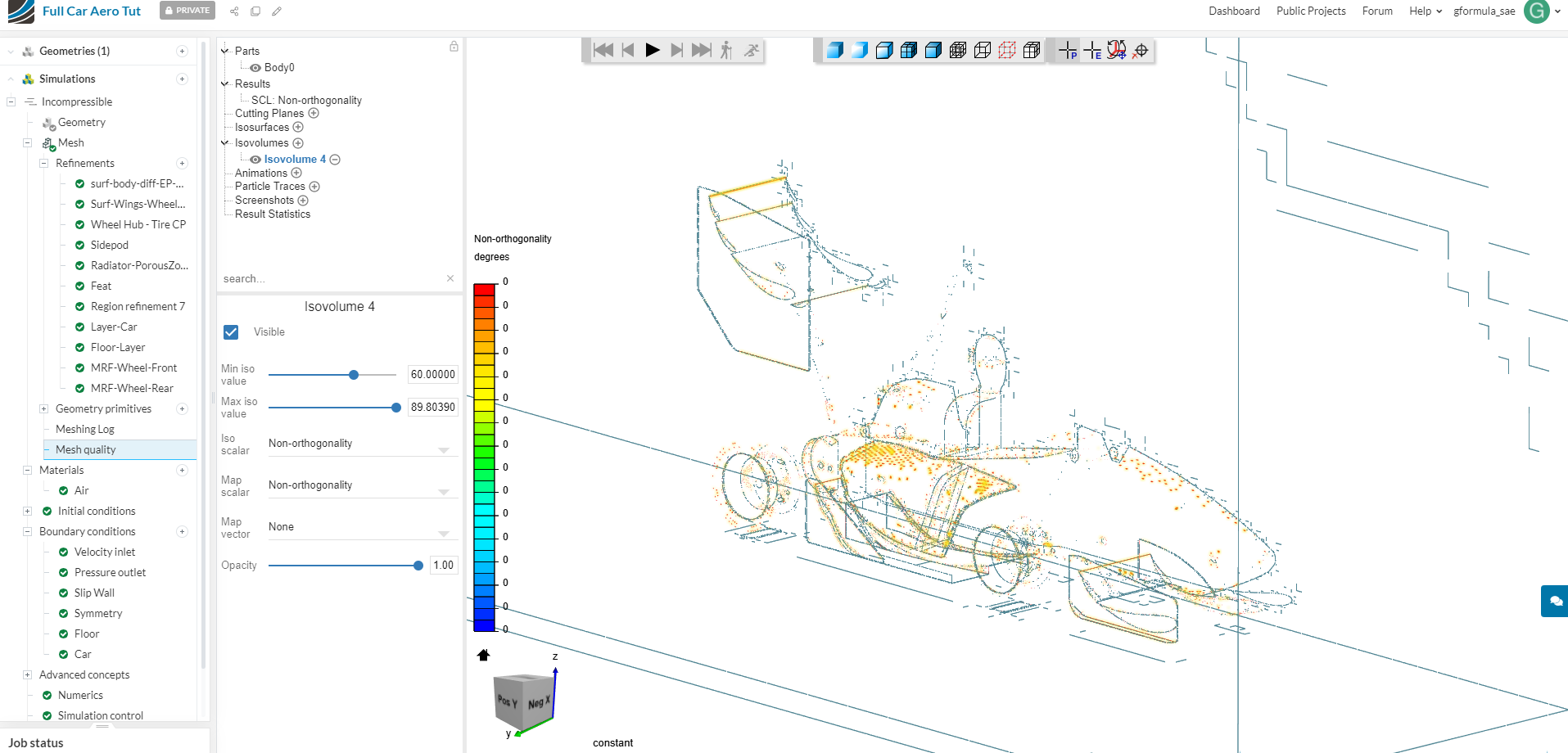Screen dimensions: 1568x753
Task: Click the home reset view icon
Action: click(483, 655)
